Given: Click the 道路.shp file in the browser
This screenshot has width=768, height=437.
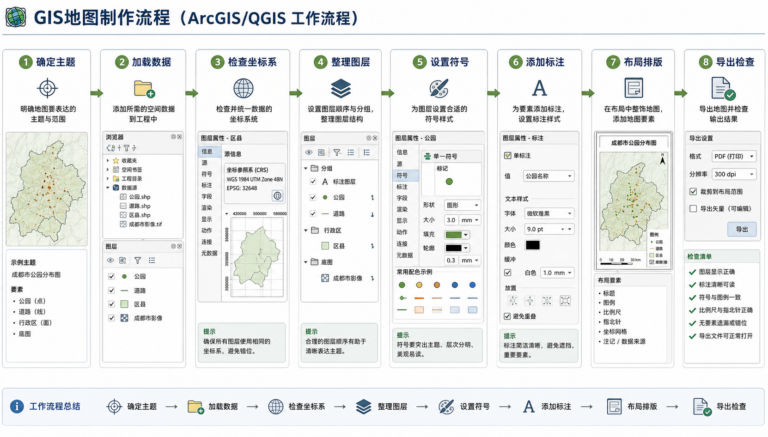Looking at the screenshot, I should [140, 206].
